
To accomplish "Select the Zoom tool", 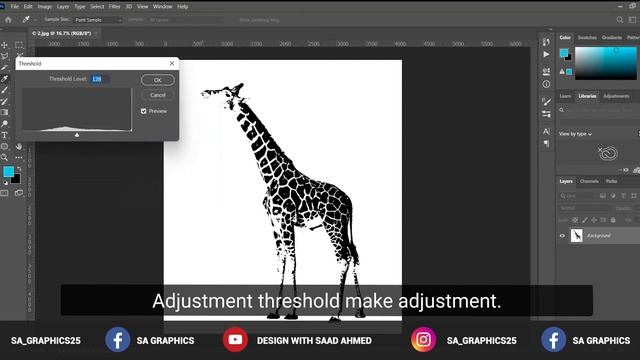I will (4, 157).
